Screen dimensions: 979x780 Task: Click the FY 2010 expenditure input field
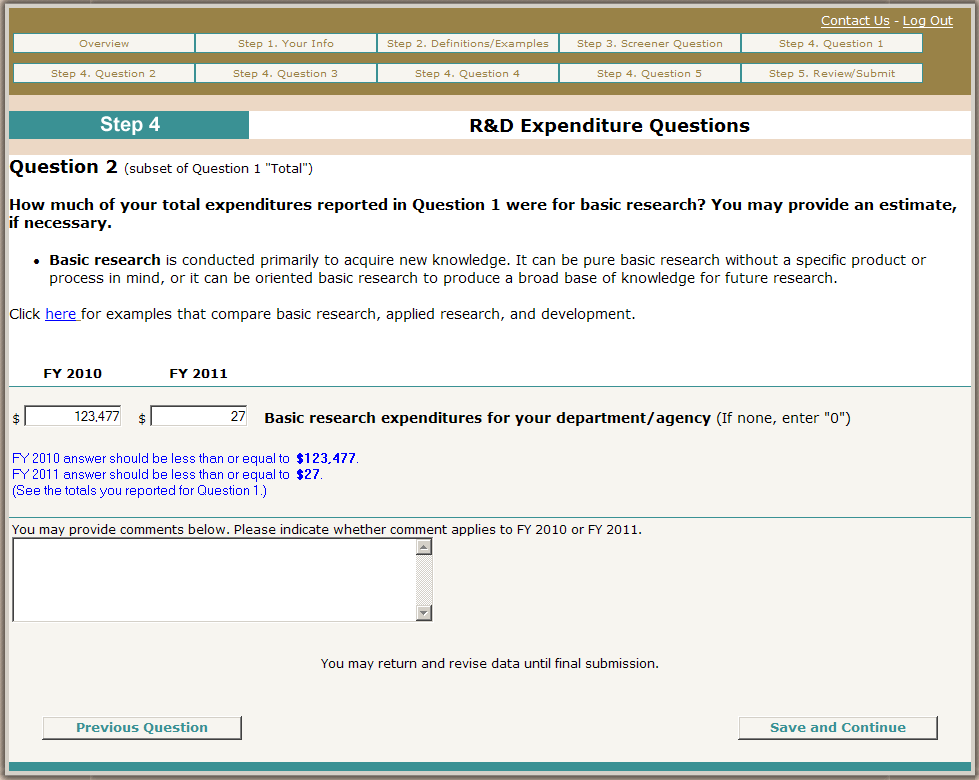click(73, 417)
